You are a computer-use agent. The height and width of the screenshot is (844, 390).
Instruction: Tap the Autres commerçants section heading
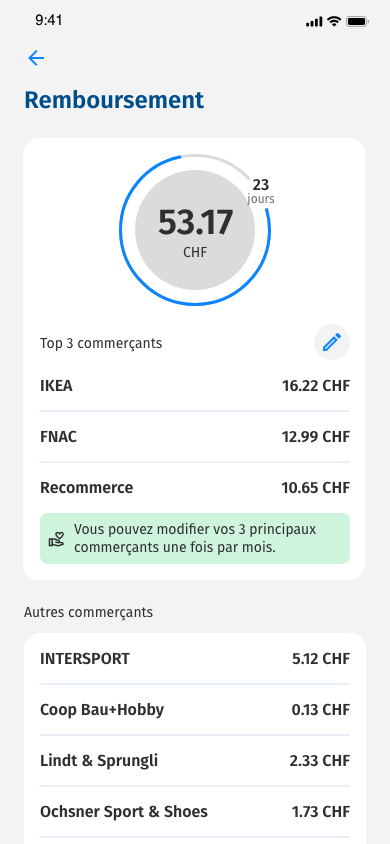88,612
